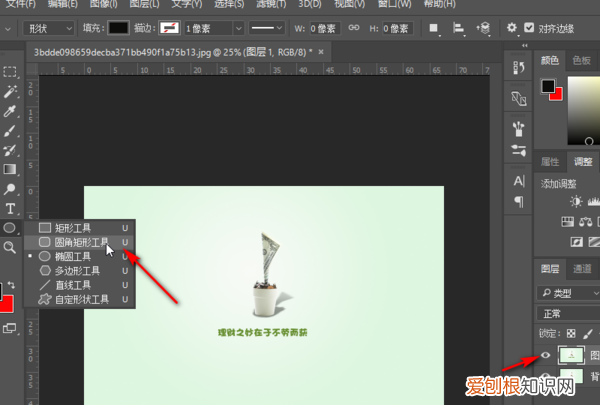
Task: Open the 3D panel icon
Action: point(518,98)
